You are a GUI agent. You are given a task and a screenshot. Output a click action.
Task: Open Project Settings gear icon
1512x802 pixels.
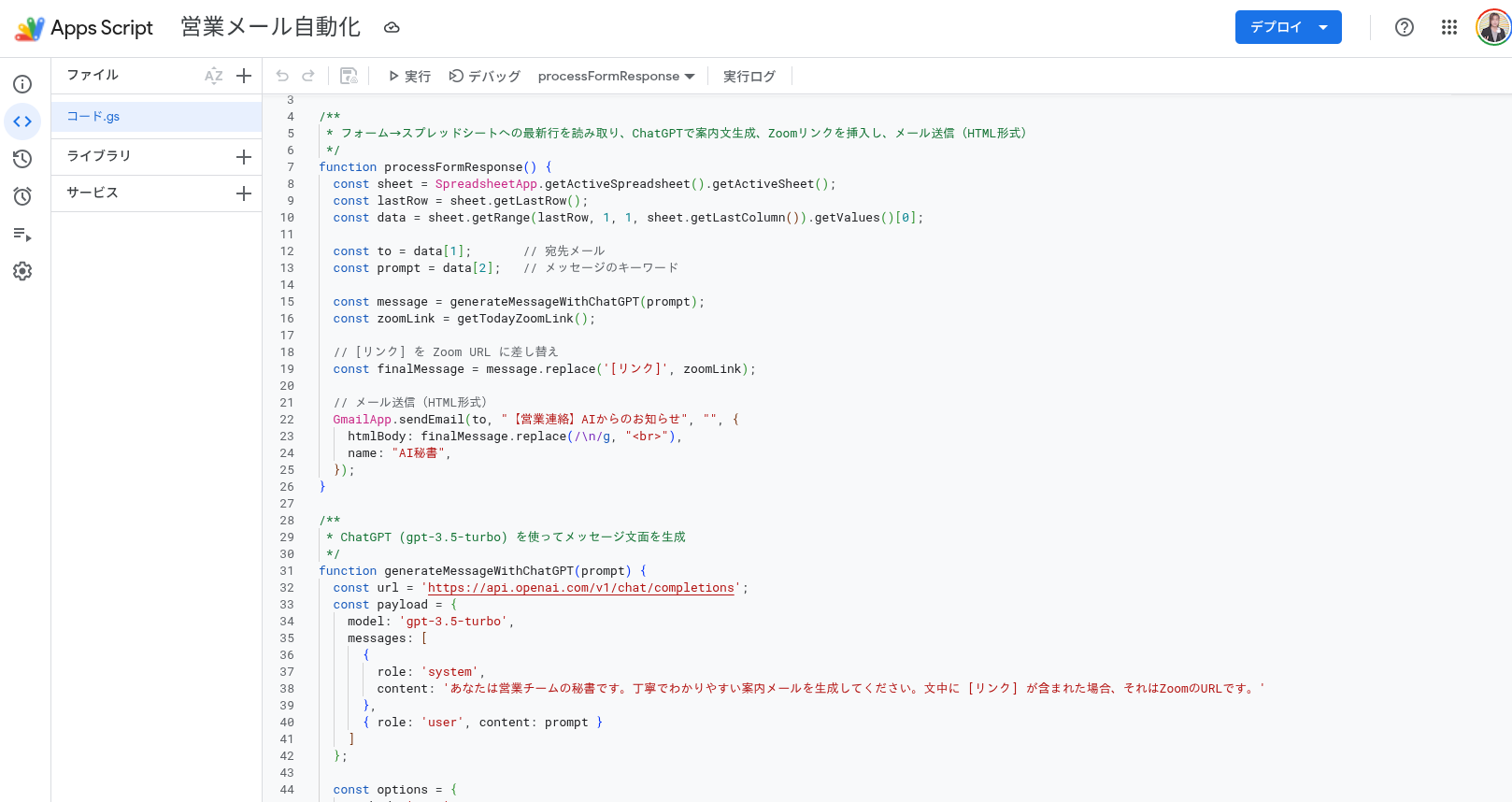[x=22, y=271]
